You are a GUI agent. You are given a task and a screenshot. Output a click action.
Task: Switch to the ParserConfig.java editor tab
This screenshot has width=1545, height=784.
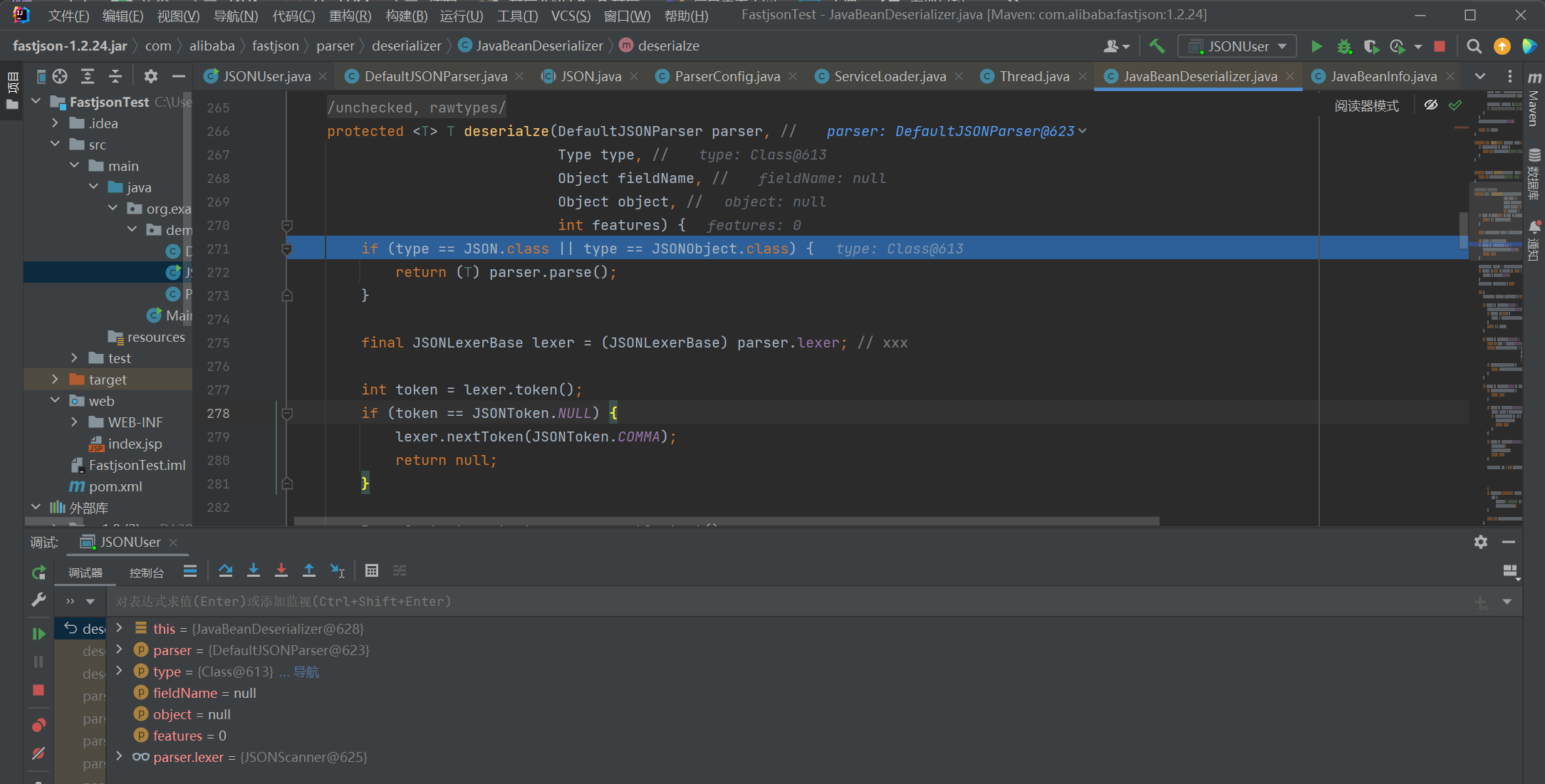[x=727, y=76]
